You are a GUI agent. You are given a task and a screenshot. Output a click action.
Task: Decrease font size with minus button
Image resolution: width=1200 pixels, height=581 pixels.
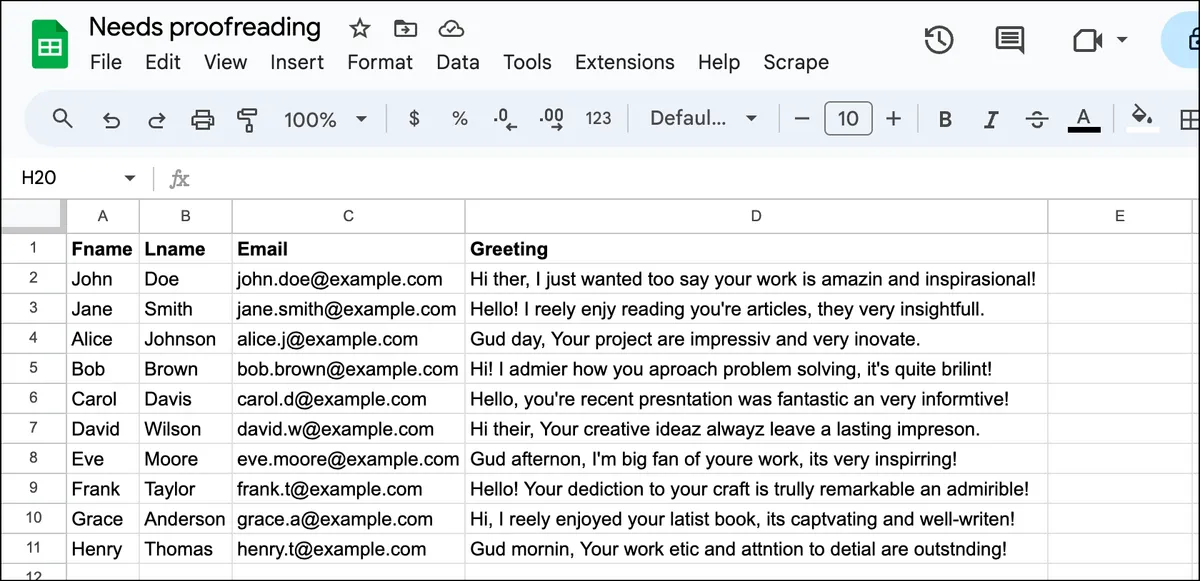point(801,119)
